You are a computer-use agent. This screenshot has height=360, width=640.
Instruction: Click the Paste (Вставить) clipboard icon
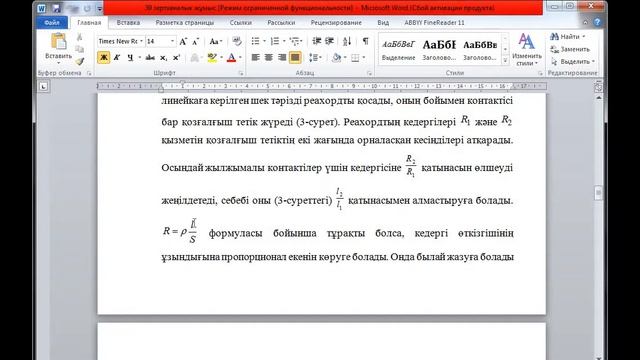(58, 42)
